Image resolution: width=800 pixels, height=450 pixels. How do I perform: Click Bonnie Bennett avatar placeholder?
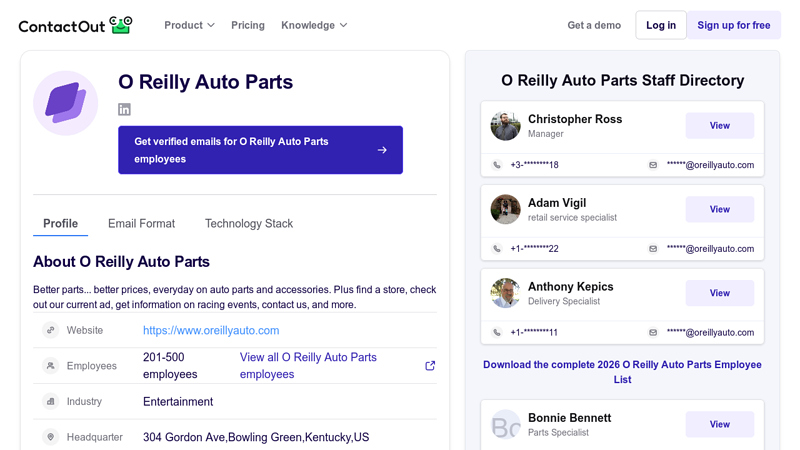point(506,424)
